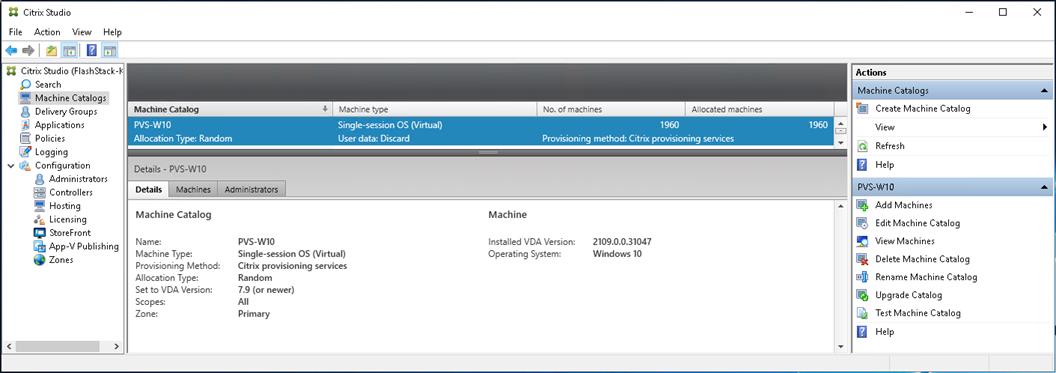The width and height of the screenshot is (1056, 373).
Task: Click the Logging tree icon
Action: [x=26, y=151]
